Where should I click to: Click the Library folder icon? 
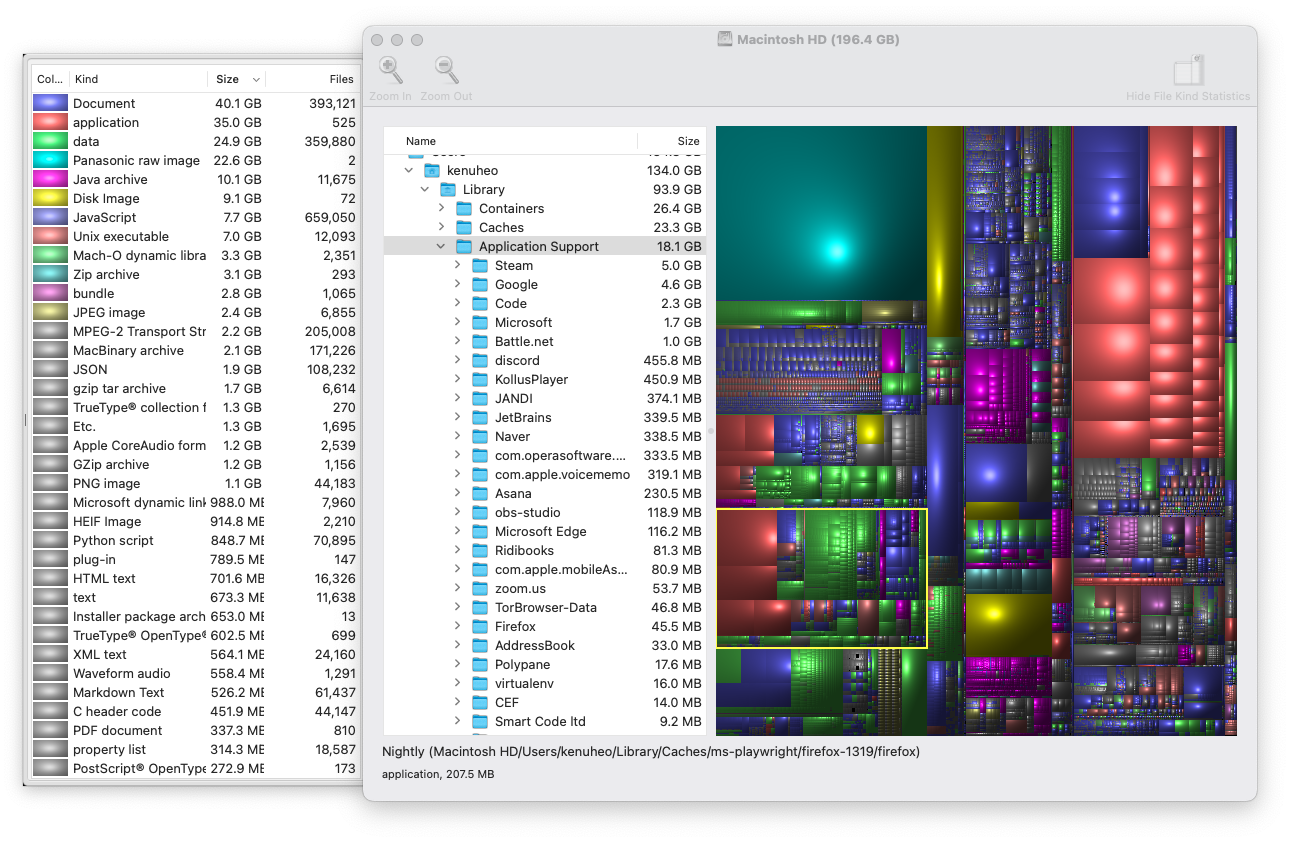tap(447, 190)
